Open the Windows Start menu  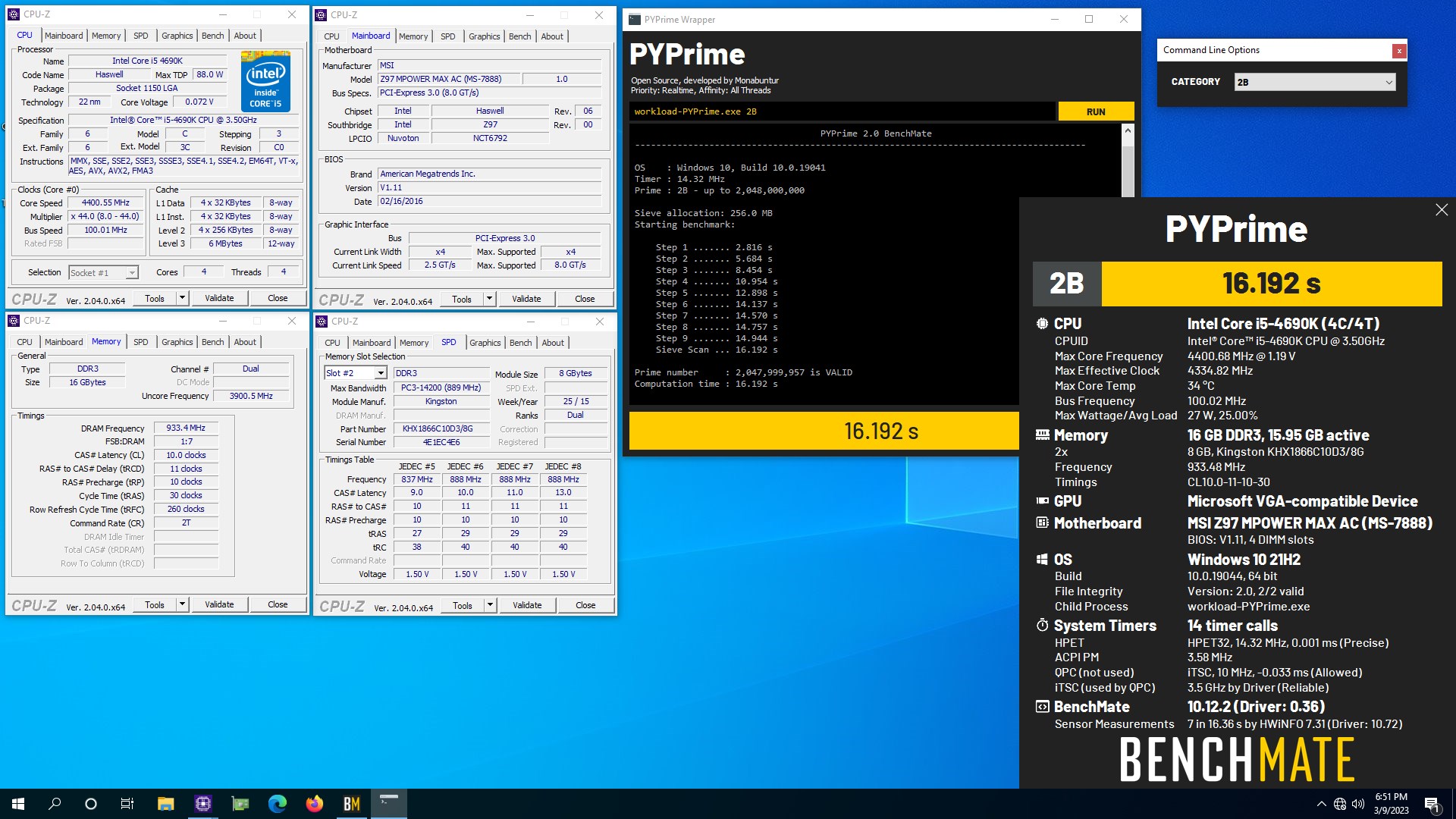18,804
